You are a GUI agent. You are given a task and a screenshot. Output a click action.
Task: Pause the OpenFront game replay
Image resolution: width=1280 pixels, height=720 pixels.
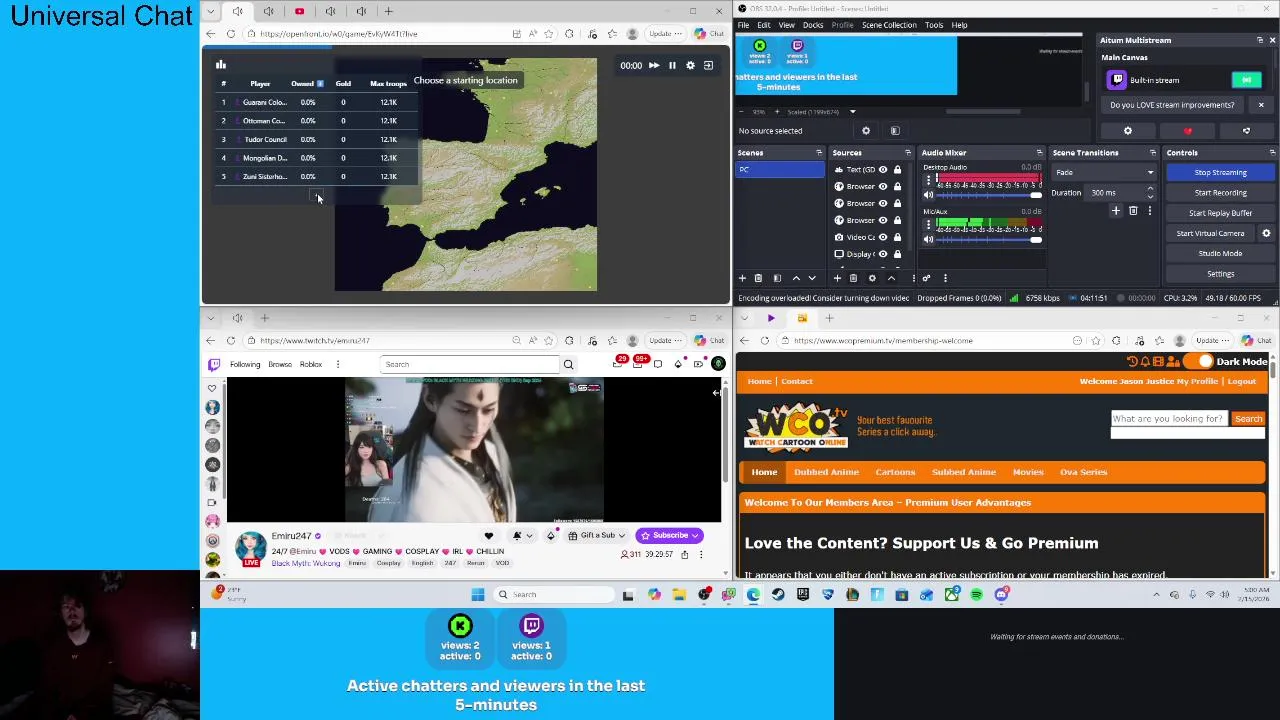click(x=672, y=65)
